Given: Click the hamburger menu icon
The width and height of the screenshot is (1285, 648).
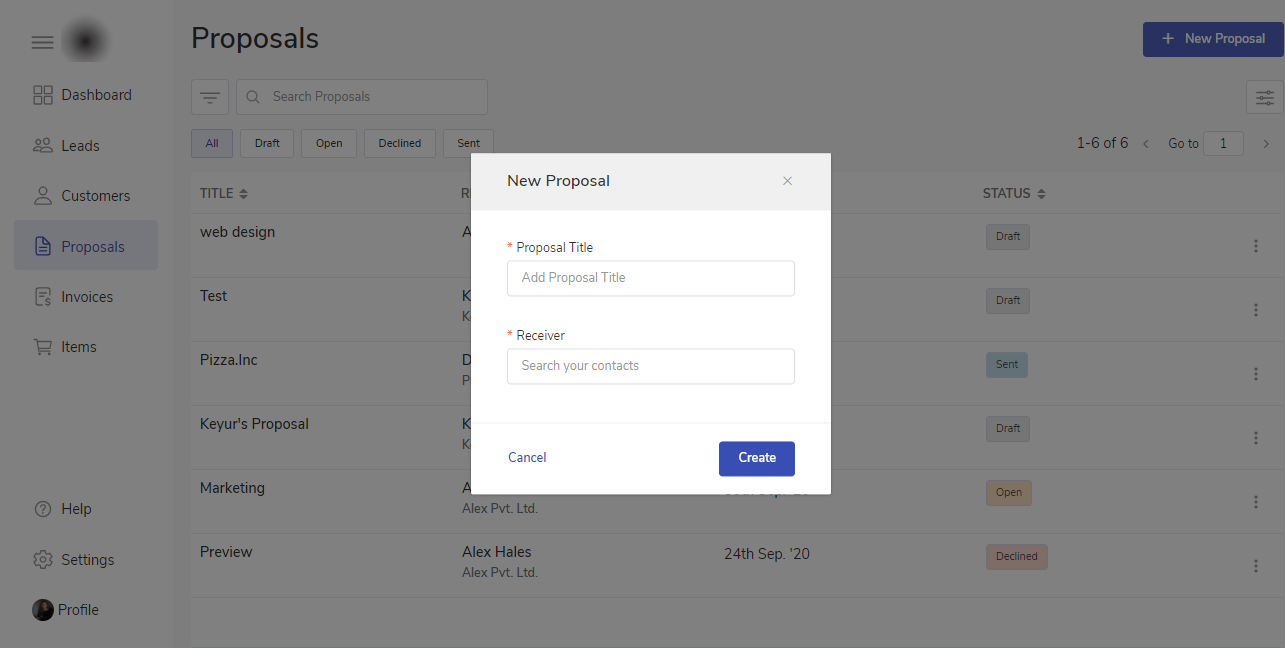Looking at the screenshot, I should coord(42,42).
